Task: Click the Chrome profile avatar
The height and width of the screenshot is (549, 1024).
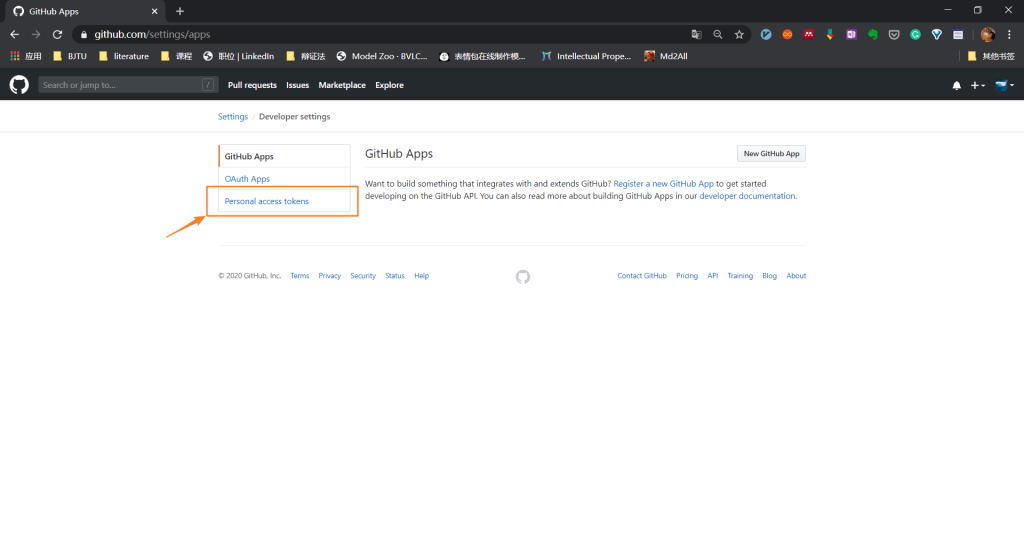Action: tap(988, 35)
